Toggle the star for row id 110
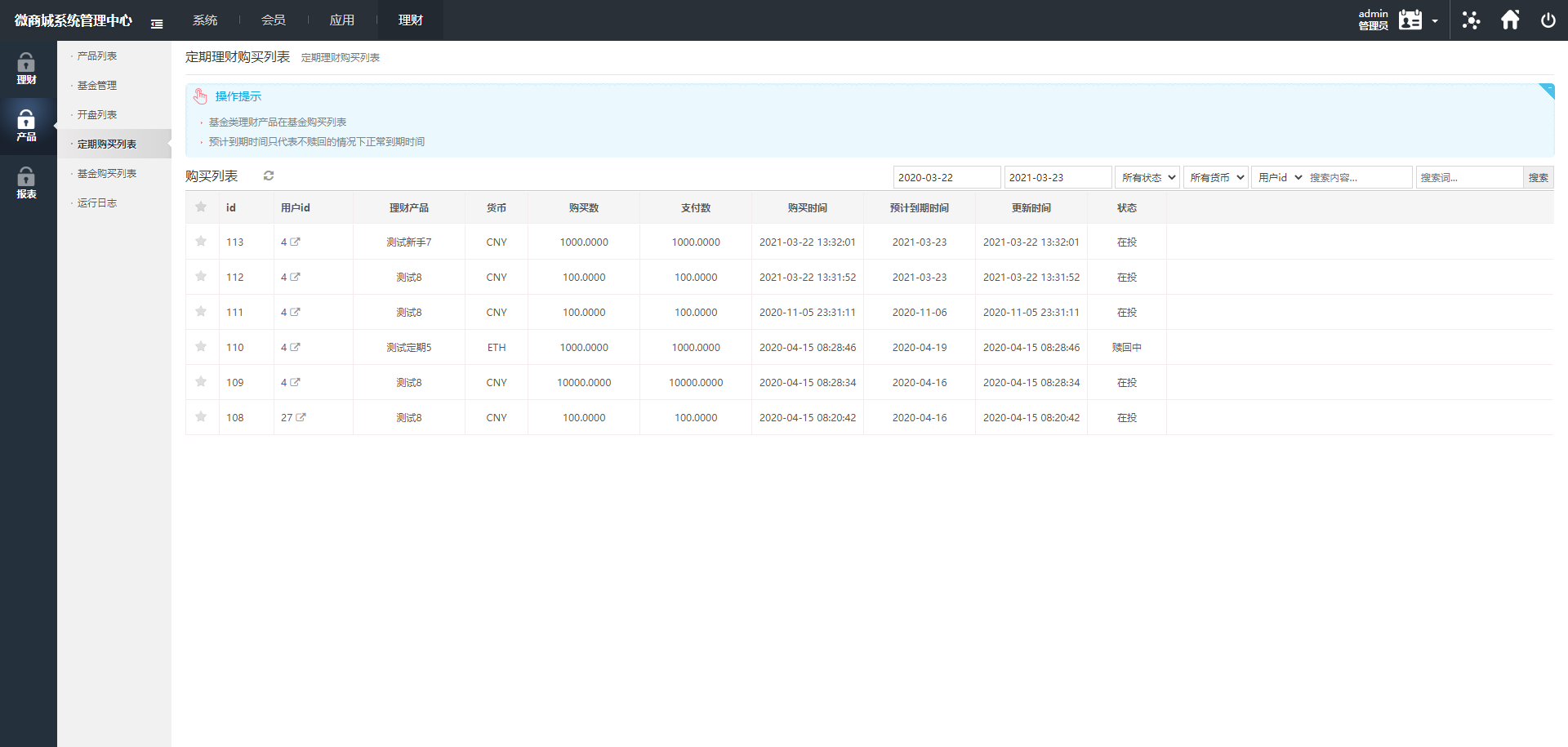 pyautogui.click(x=201, y=347)
